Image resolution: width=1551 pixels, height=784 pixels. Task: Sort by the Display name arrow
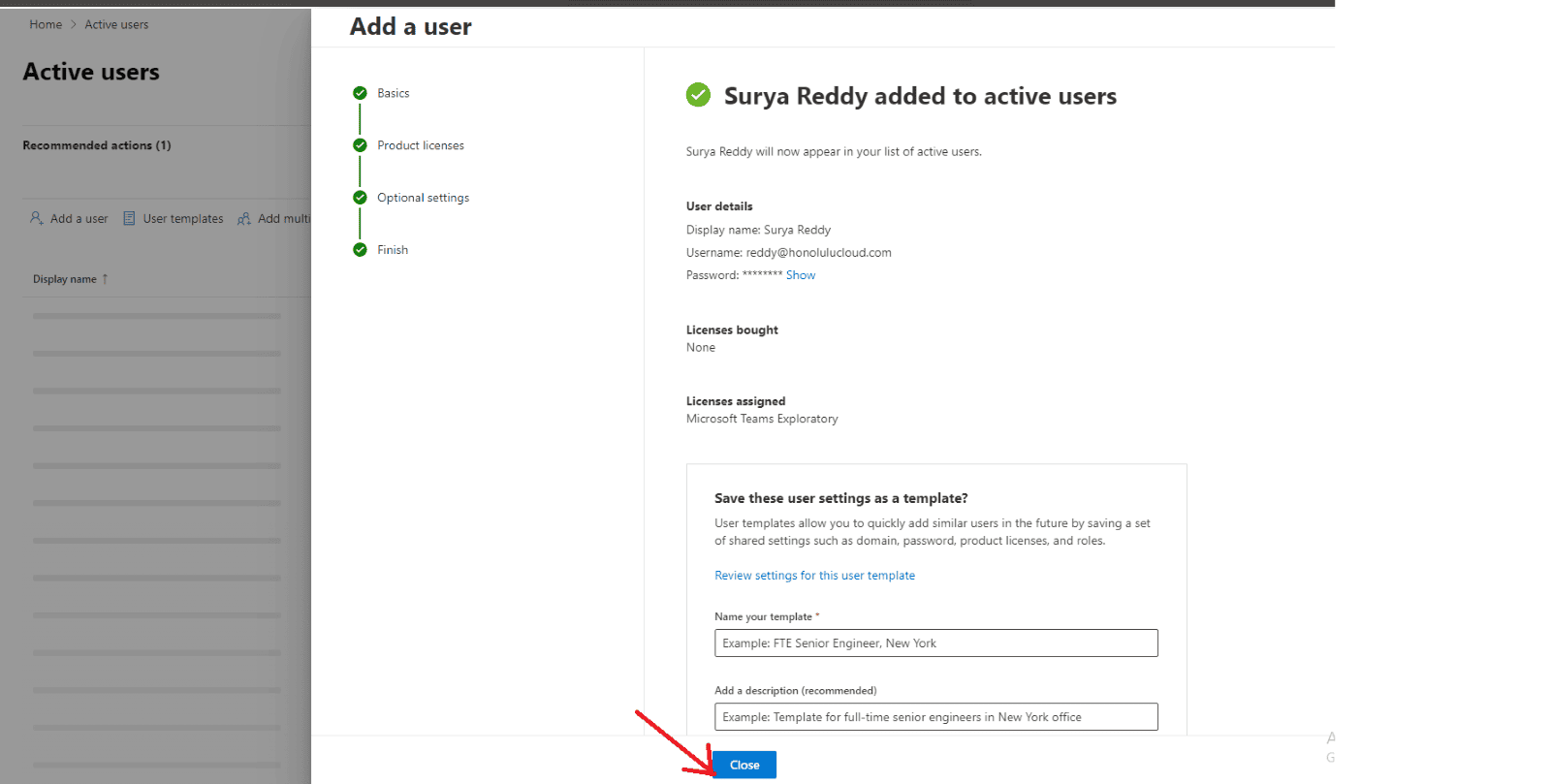pyautogui.click(x=105, y=279)
